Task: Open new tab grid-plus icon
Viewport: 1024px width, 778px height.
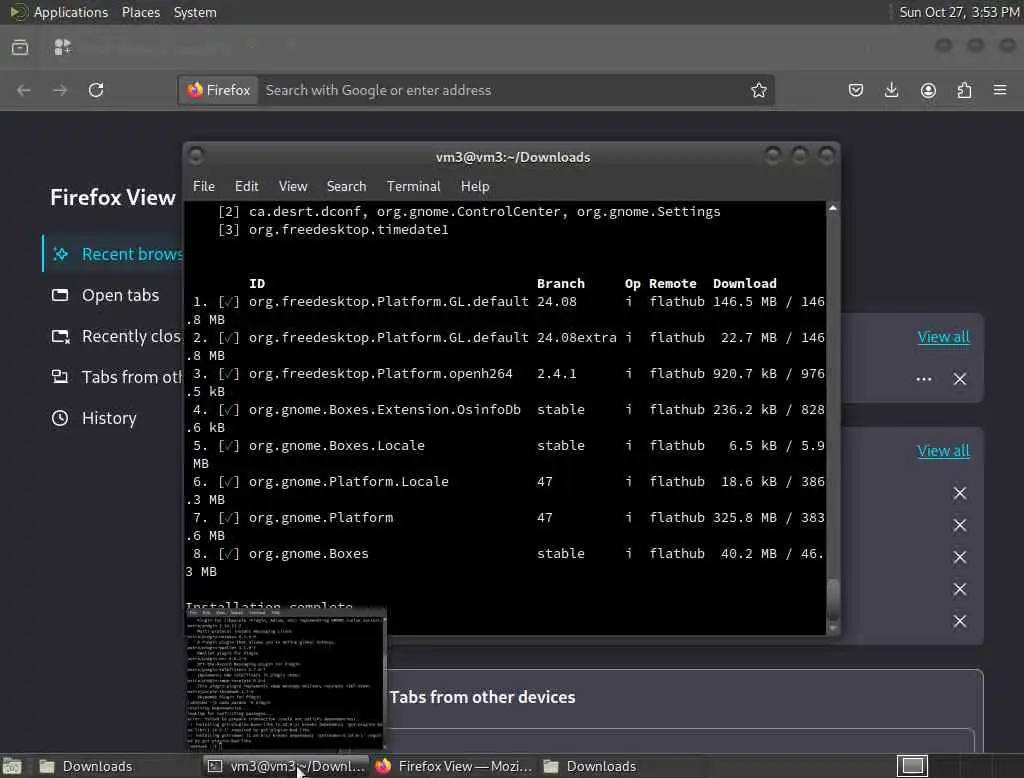Action: [62, 47]
